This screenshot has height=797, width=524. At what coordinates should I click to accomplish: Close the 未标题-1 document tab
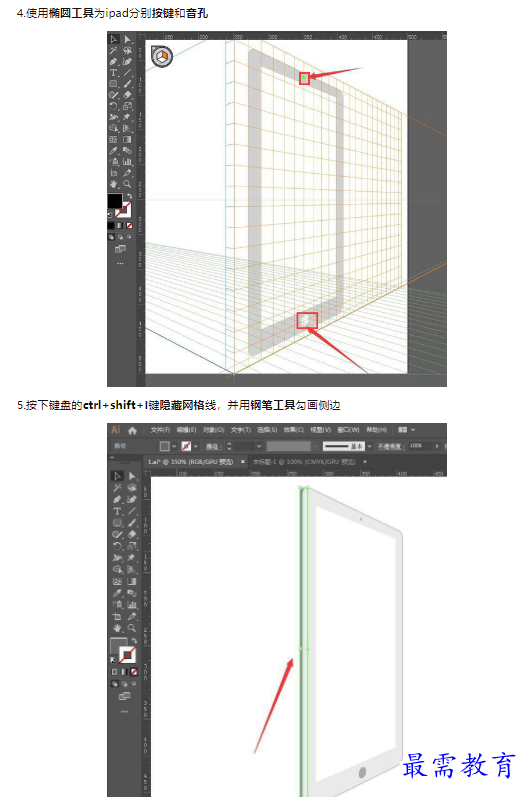(365, 462)
